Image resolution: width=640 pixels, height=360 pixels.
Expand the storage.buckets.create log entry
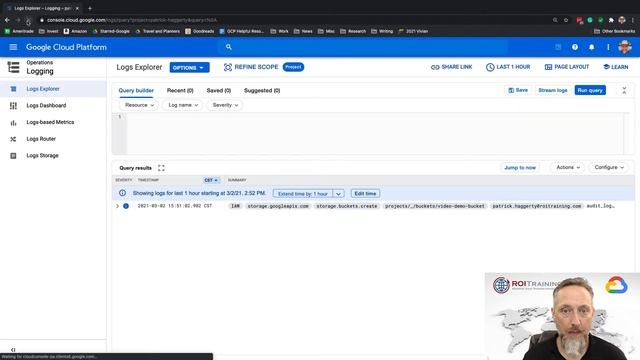[x=118, y=206]
